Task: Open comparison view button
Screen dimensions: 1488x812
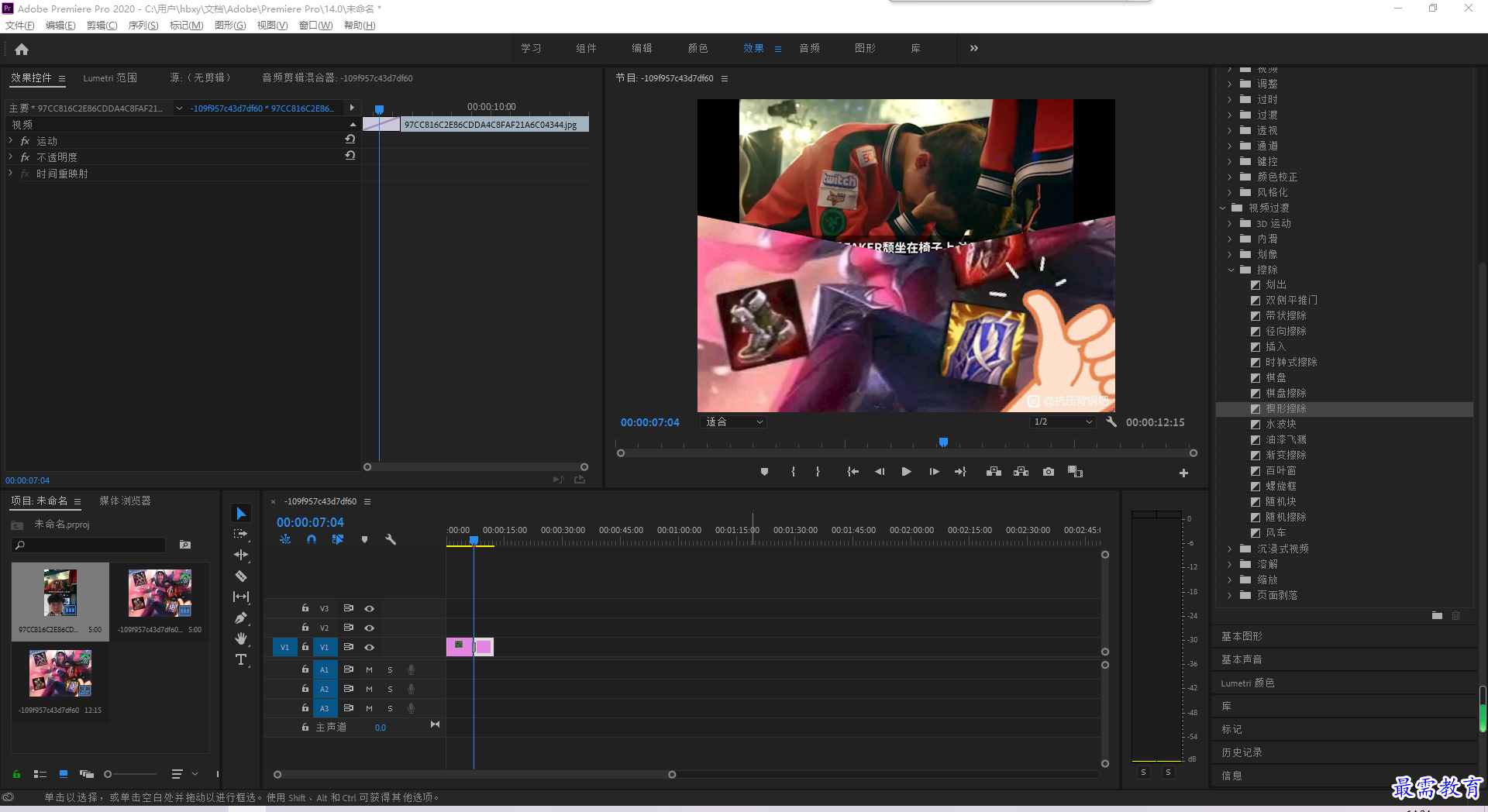Action: (1075, 471)
